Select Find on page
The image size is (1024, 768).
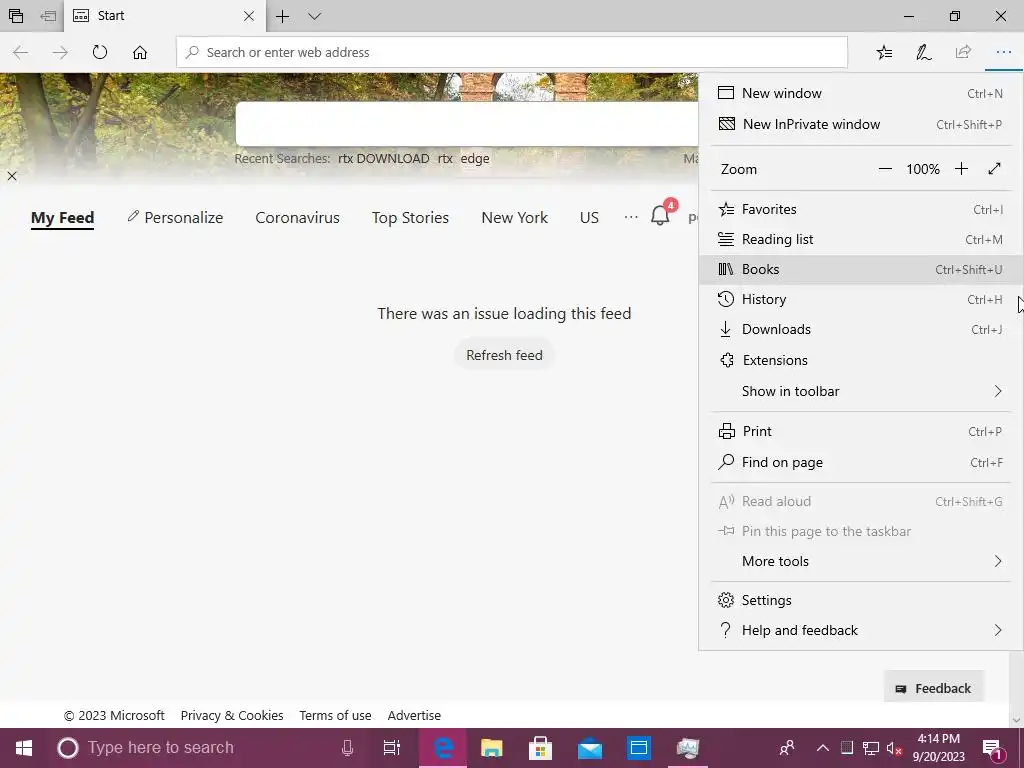coord(861,462)
